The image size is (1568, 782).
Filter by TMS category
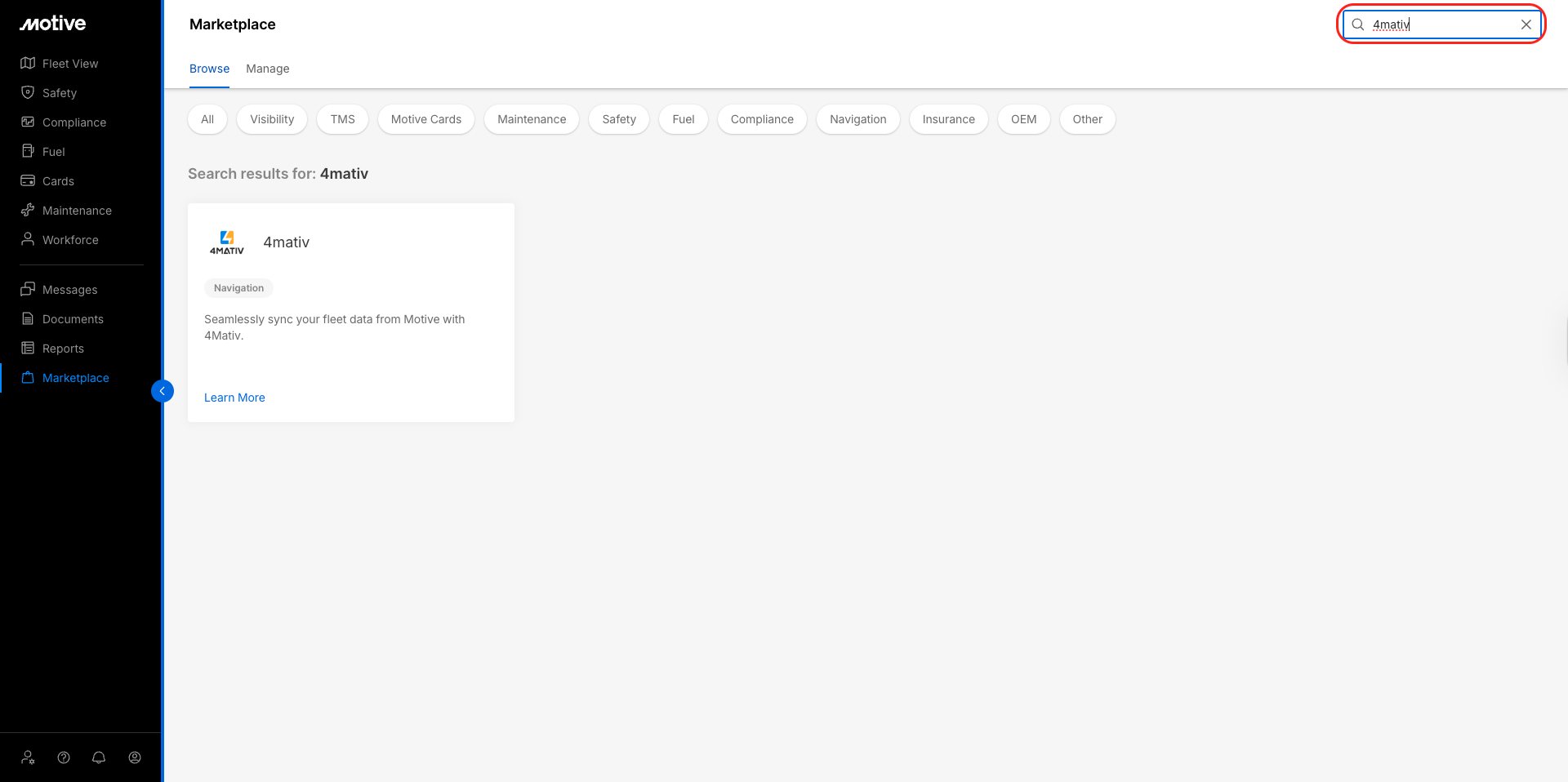click(343, 119)
